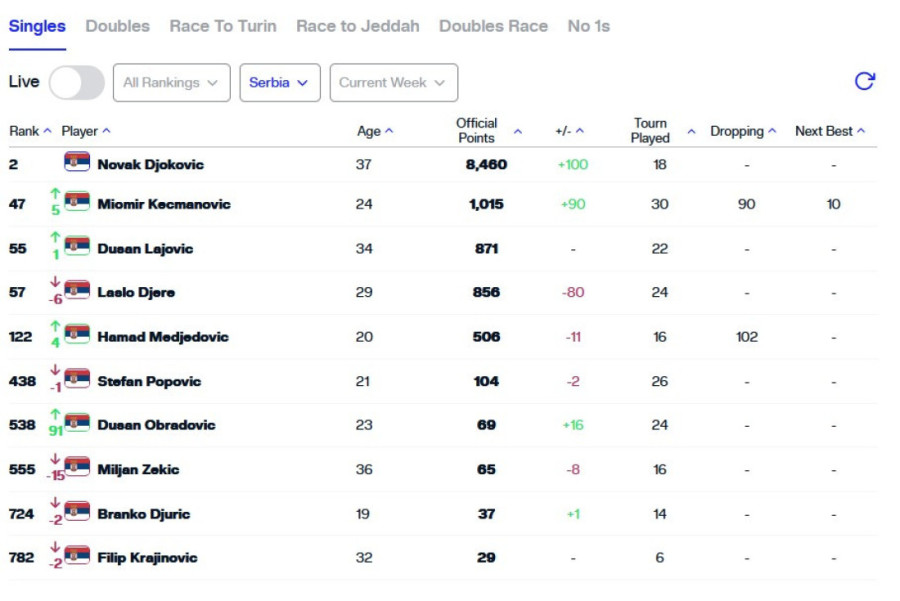Click the Official Points sort arrow
This screenshot has height=601, width=900.
click(x=517, y=131)
